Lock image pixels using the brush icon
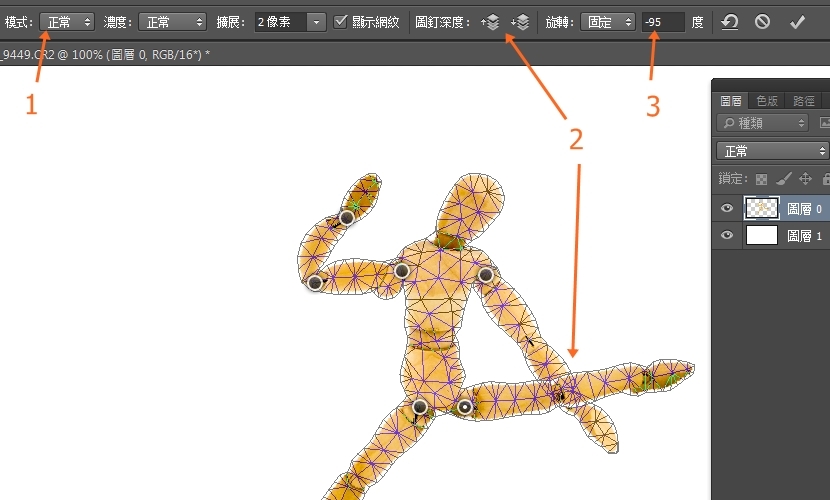This screenshot has width=830, height=500. 783,179
